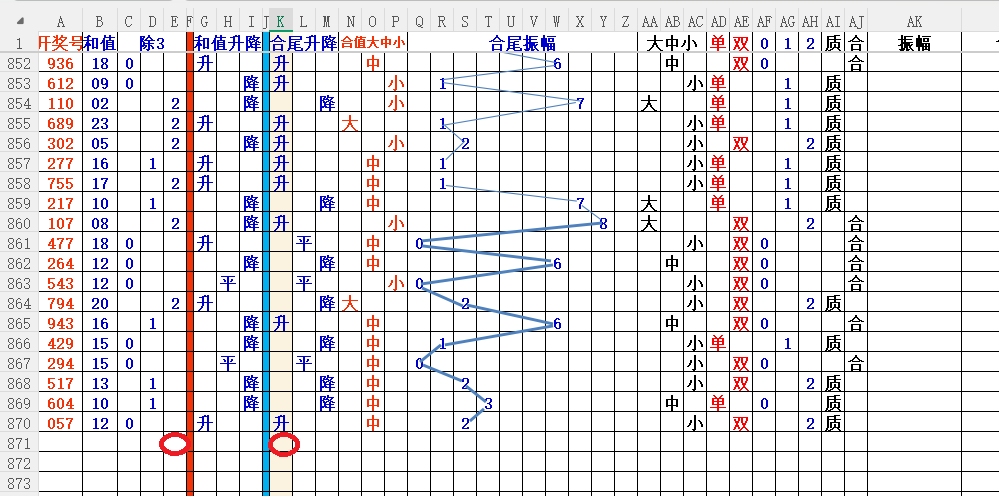Select the cell with number 943
The width and height of the screenshot is (999, 496).
(61, 323)
